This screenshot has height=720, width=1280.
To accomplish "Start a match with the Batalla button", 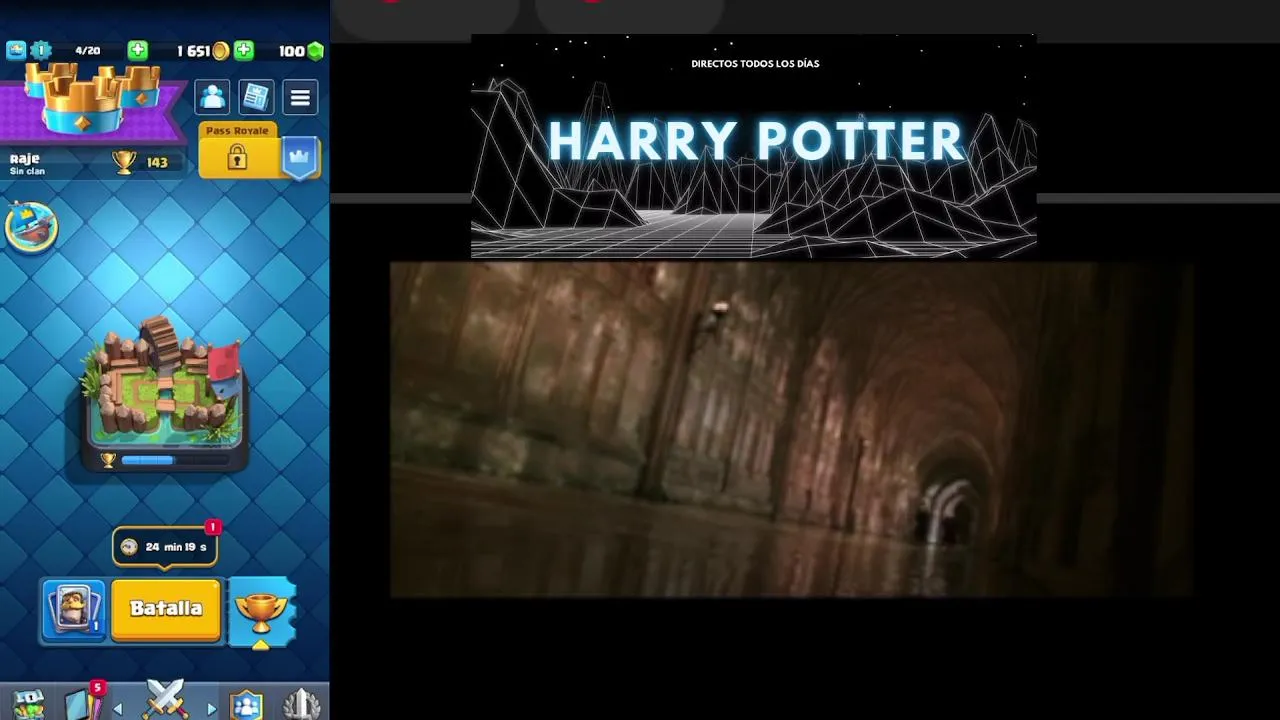I will pos(166,608).
